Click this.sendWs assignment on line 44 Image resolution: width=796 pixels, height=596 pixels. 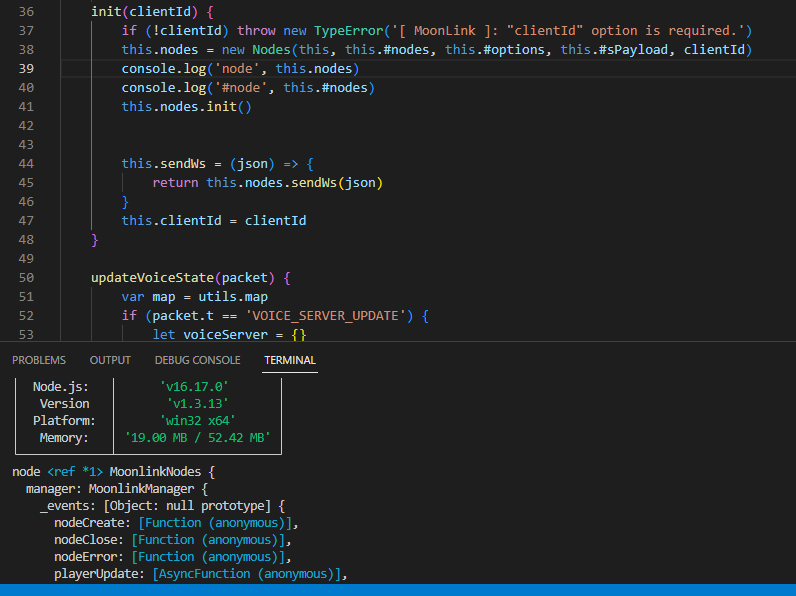[x=163, y=163]
